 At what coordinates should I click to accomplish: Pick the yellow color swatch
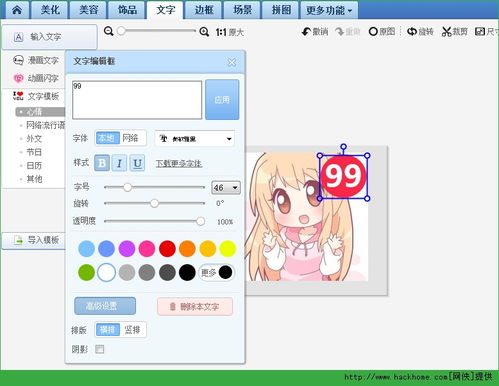point(228,249)
